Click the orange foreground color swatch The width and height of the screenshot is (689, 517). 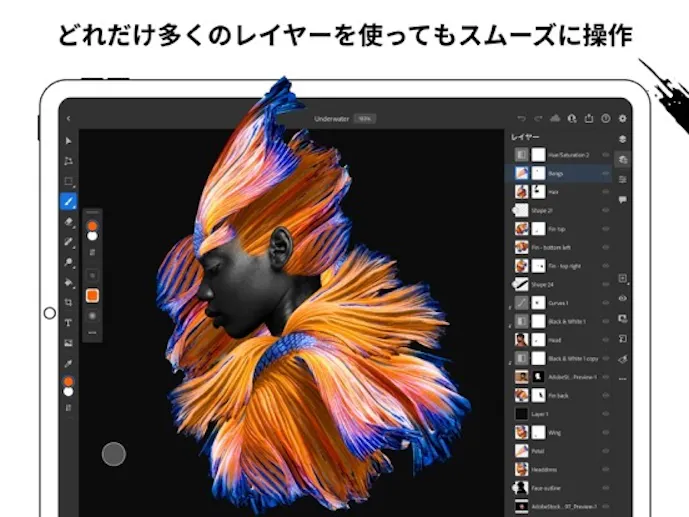(92, 296)
